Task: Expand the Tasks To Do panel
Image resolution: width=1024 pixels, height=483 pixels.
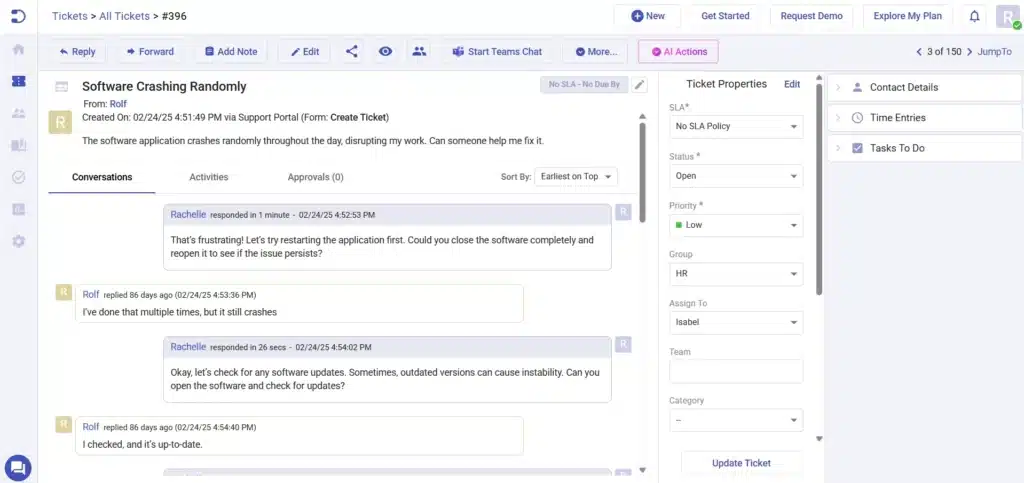Action: pos(924,148)
